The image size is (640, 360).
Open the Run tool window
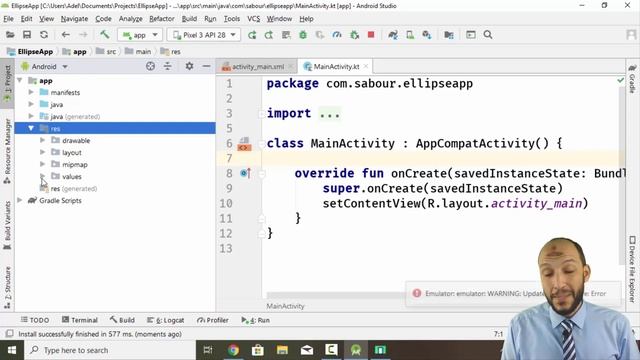256,320
